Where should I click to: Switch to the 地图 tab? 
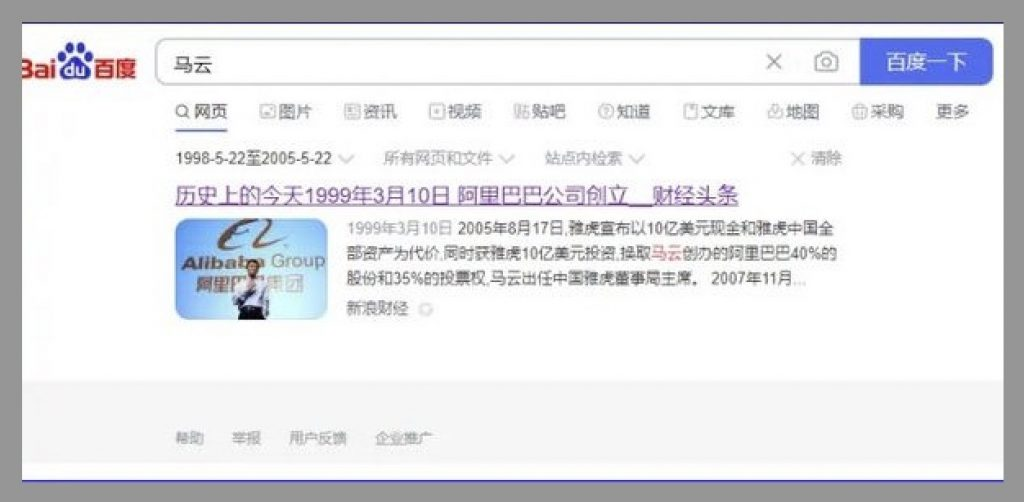point(793,112)
